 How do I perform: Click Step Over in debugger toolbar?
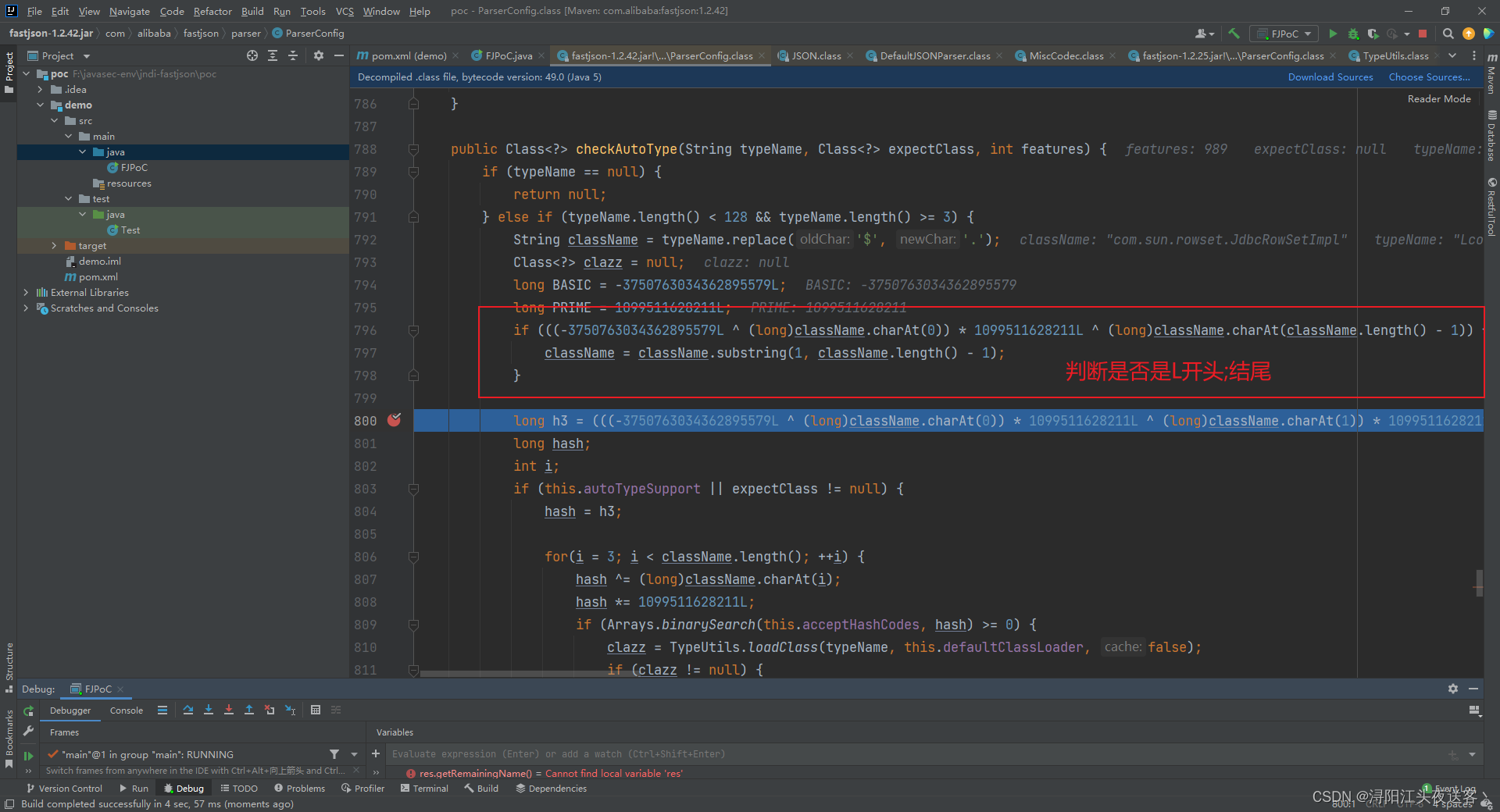coord(188,710)
